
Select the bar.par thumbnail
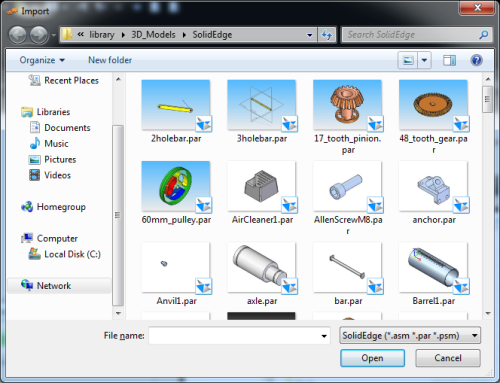coord(347,268)
